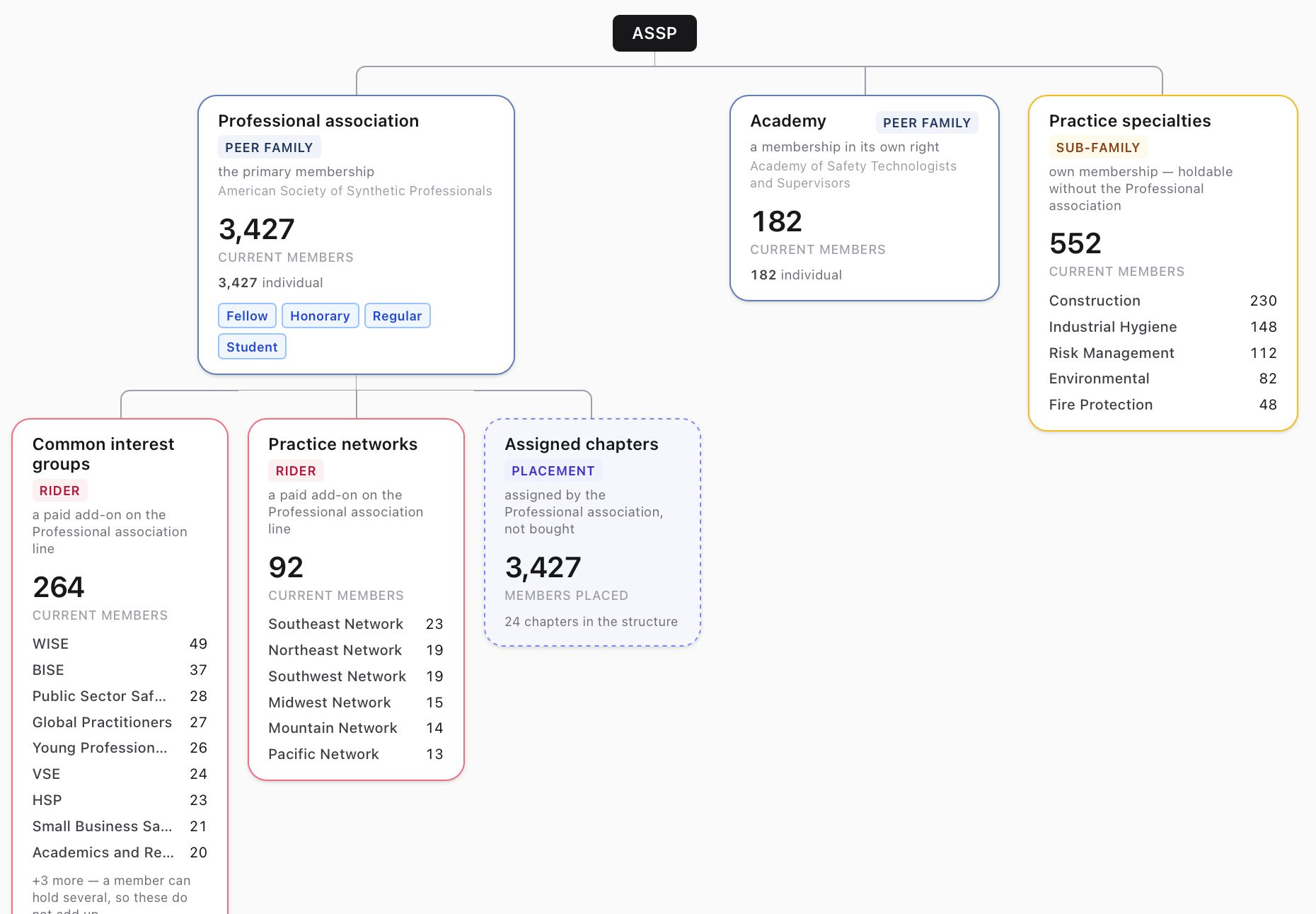Image resolution: width=1316 pixels, height=914 pixels.
Task: Open the Professional association card title
Action: (318, 121)
